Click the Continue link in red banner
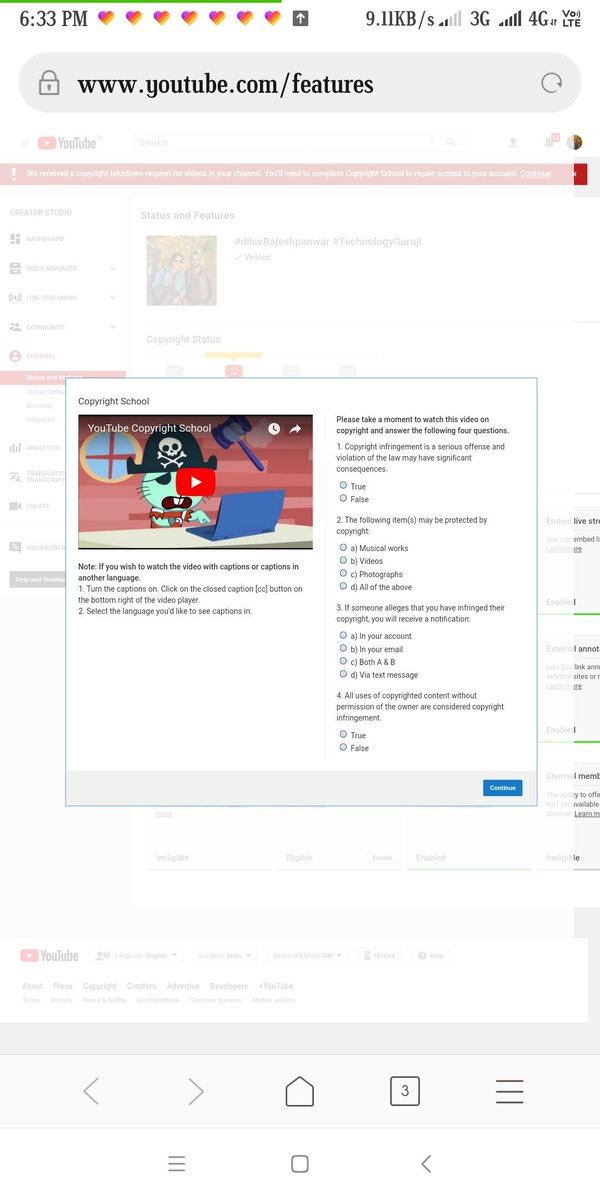This screenshot has height=1200, width=600. tap(535, 174)
